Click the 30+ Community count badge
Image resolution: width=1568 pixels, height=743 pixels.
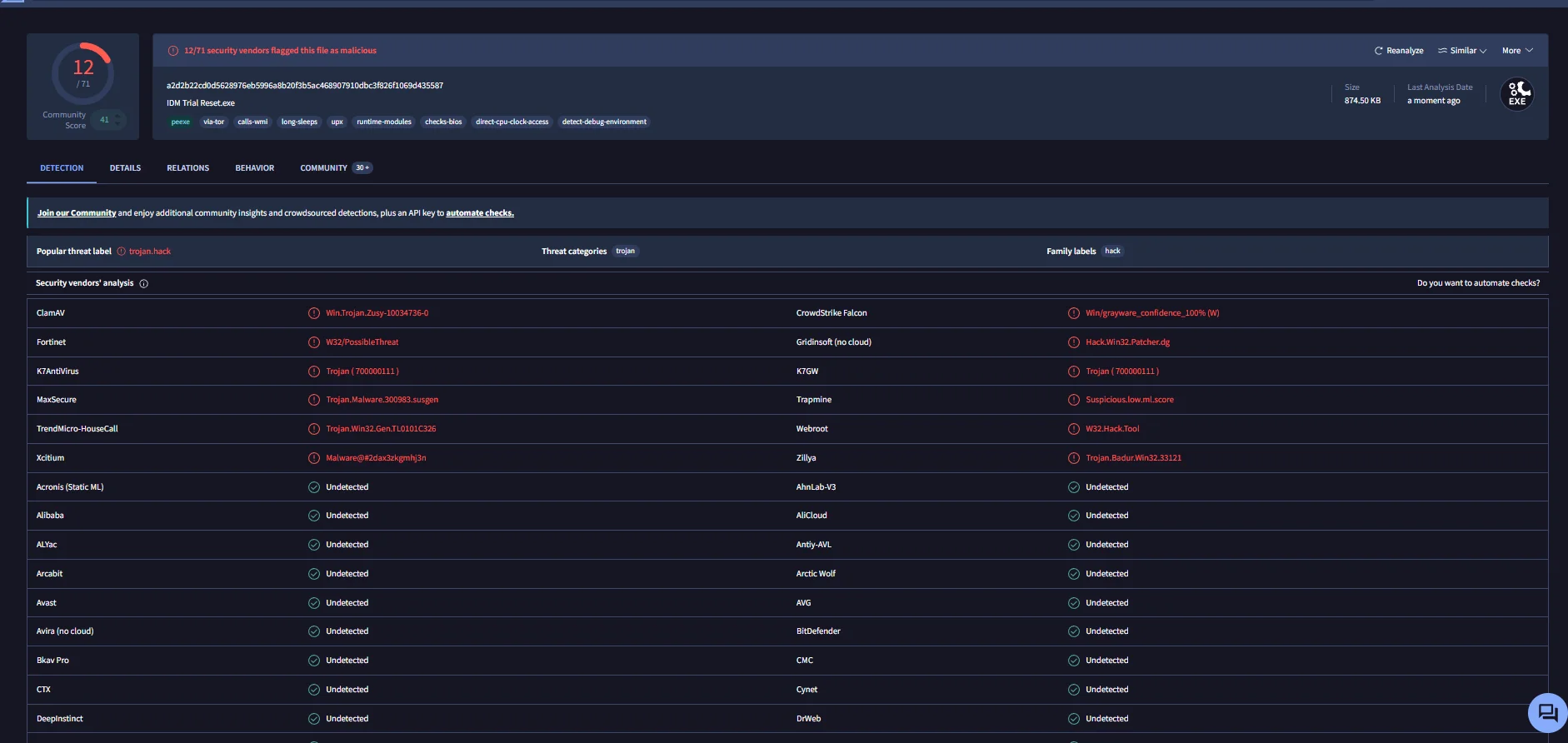coord(362,168)
